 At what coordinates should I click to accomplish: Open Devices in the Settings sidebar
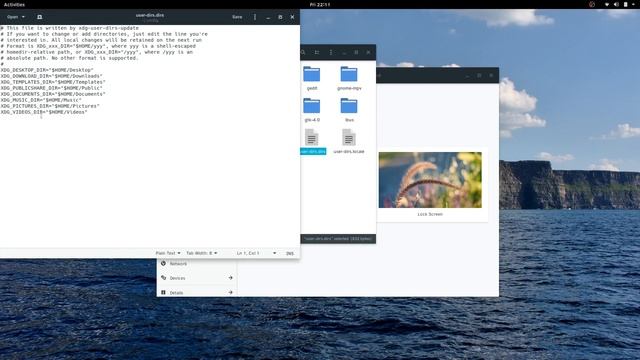tap(177, 278)
